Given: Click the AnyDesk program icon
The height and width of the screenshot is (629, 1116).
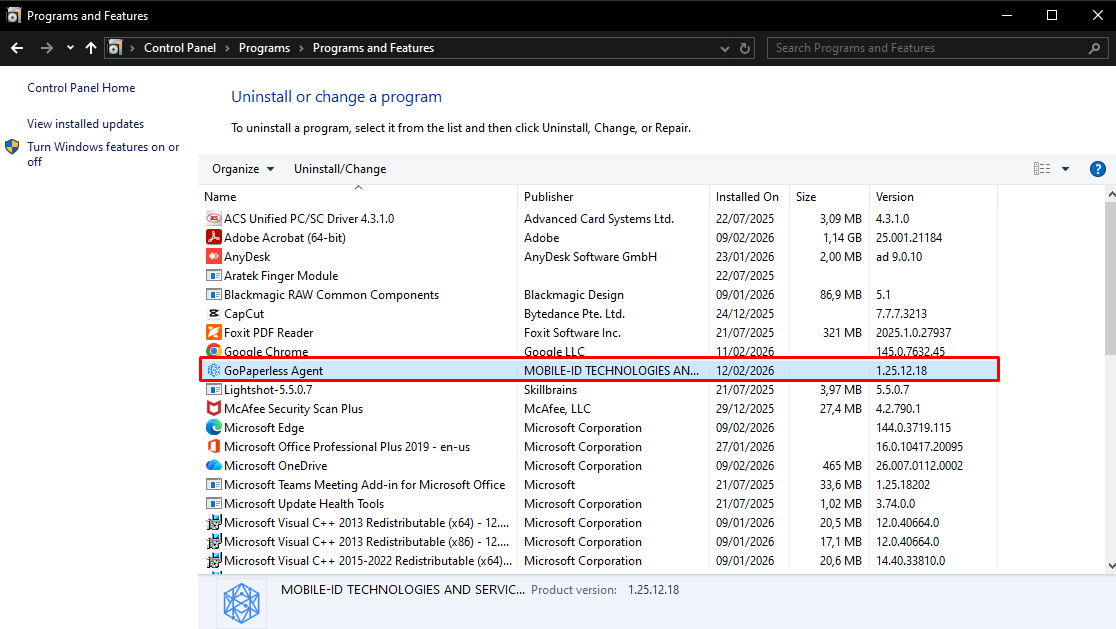Looking at the screenshot, I should tap(214, 256).
